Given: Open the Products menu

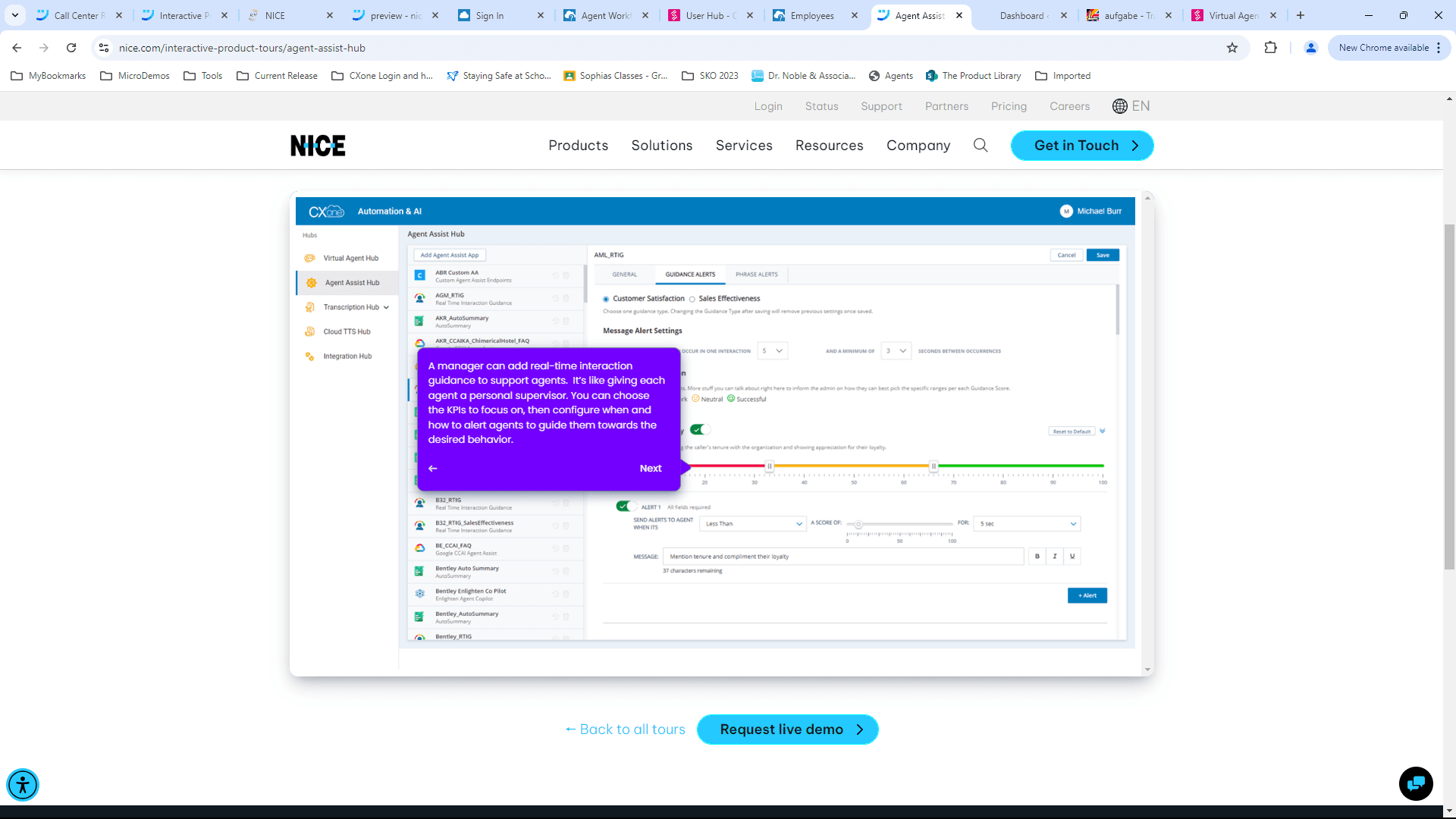Looking at the screenshot, I should pos(579,146).
